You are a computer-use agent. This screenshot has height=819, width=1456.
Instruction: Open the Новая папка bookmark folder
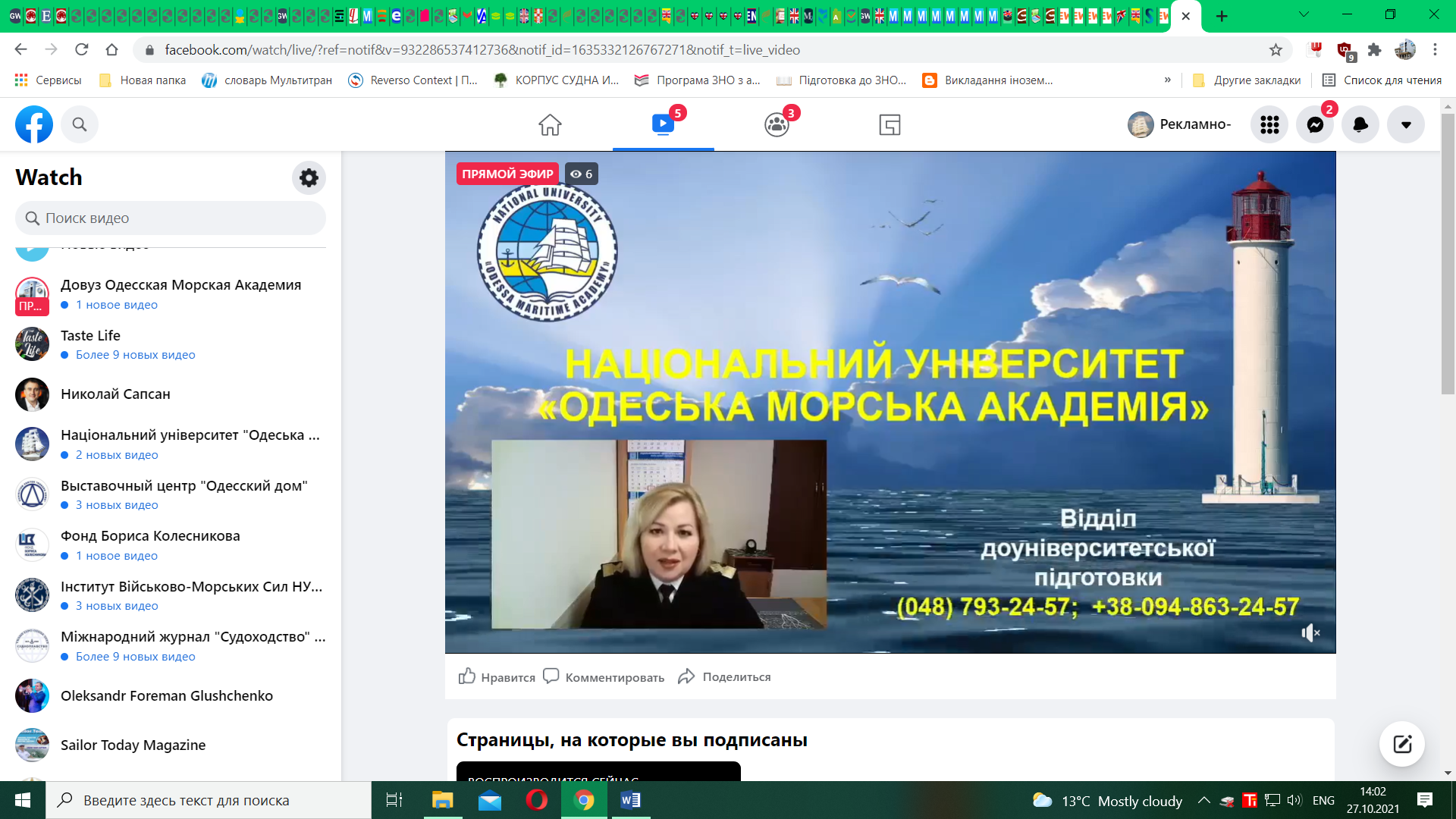coord(143,80)
